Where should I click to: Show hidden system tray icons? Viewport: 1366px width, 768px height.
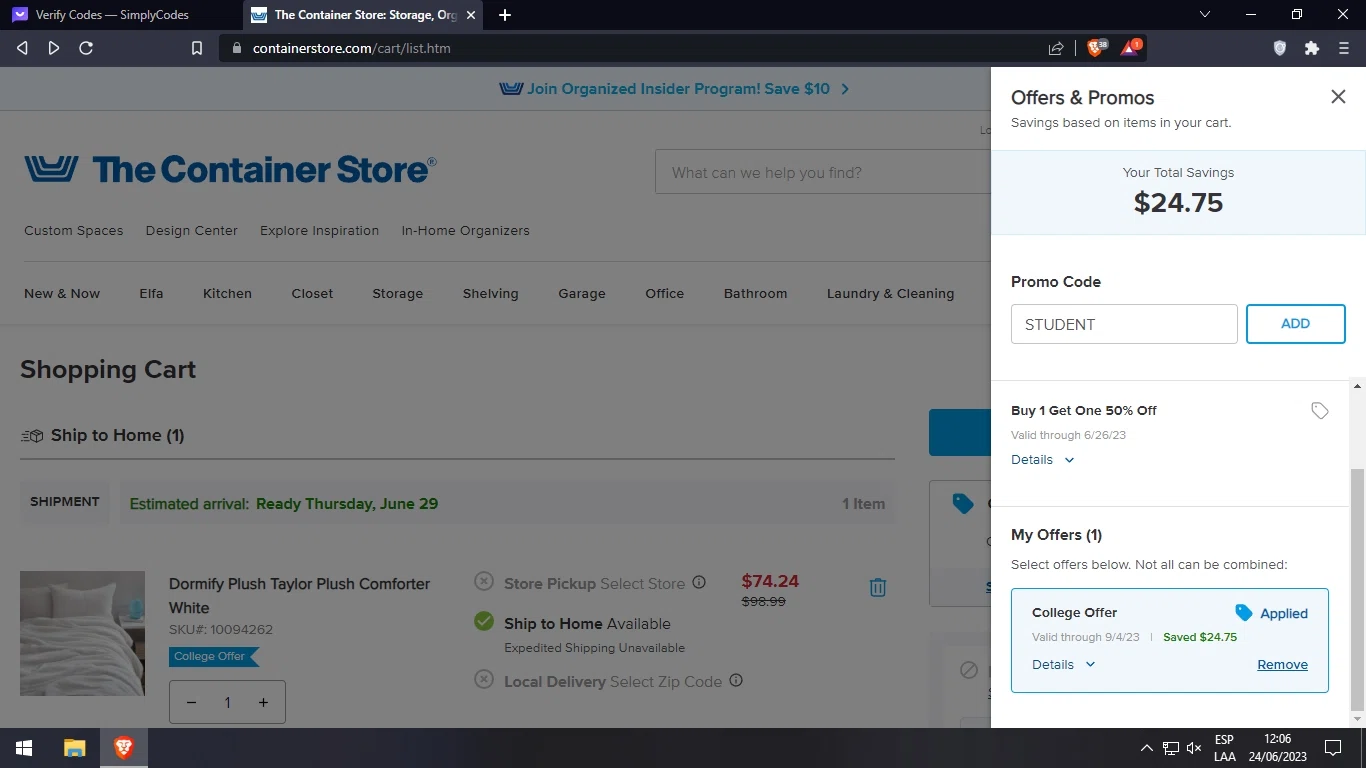click(1146, 748)
